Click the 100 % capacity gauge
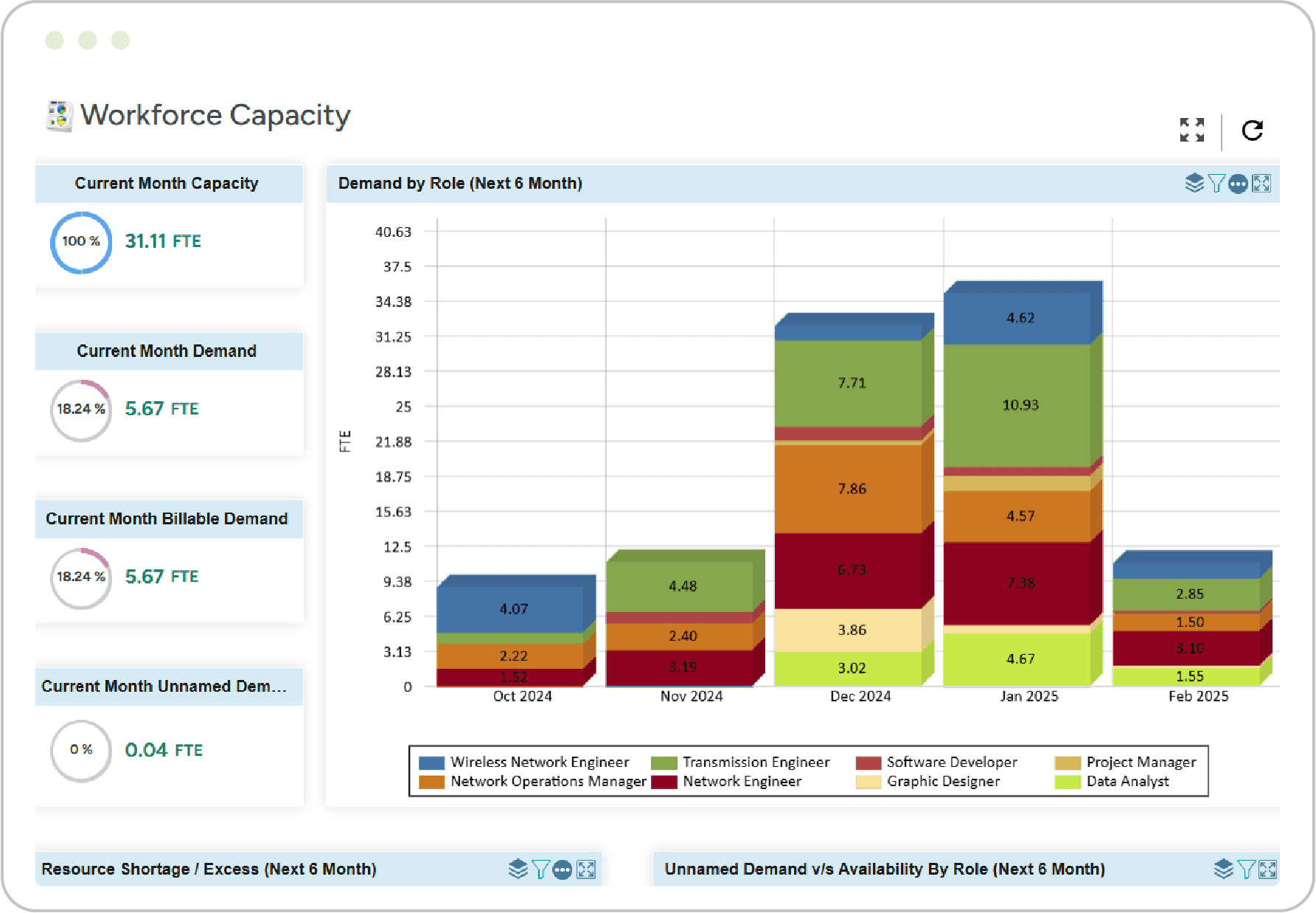This screenshot has width=1316, height=913. click(x=81, y=242)
